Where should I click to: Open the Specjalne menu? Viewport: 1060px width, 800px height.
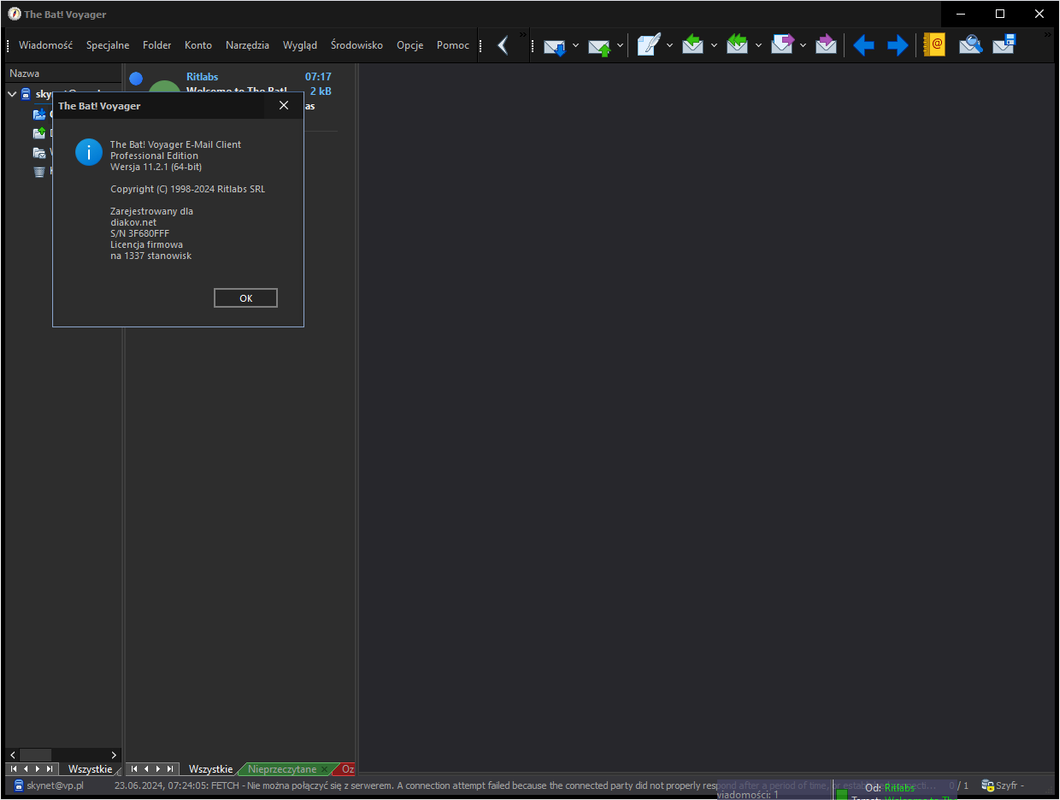coord(107,45)
